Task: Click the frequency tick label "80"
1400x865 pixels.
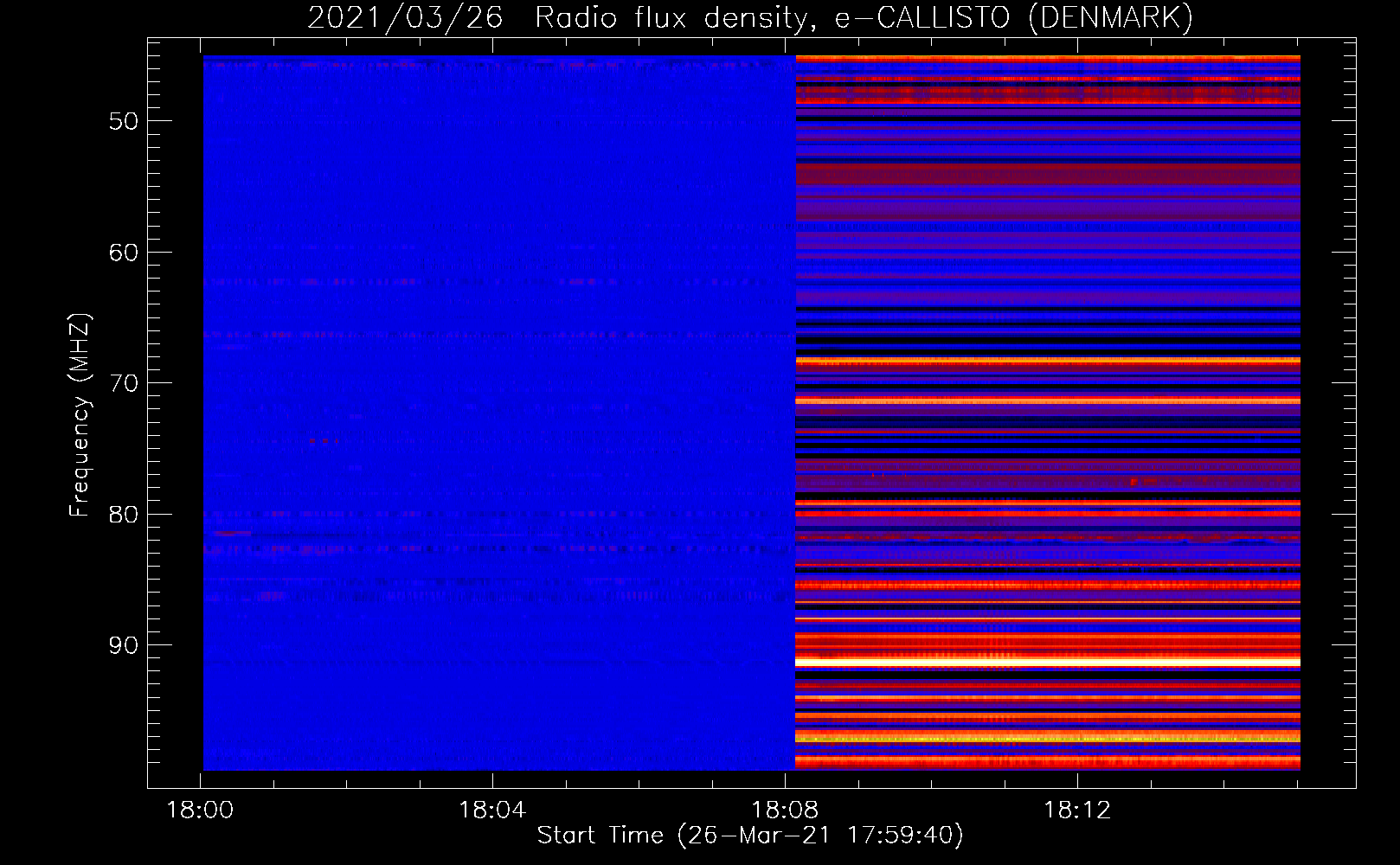Action: [124, 515]
